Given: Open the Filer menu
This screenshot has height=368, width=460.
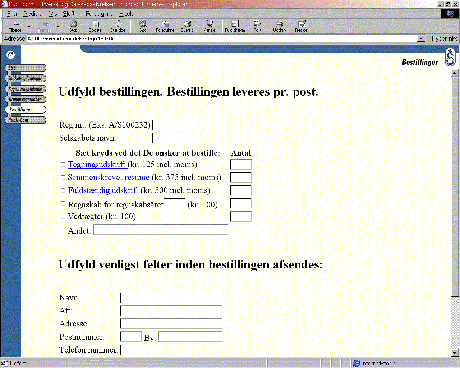Looking at the screenshot, I should tap(12, 14).
